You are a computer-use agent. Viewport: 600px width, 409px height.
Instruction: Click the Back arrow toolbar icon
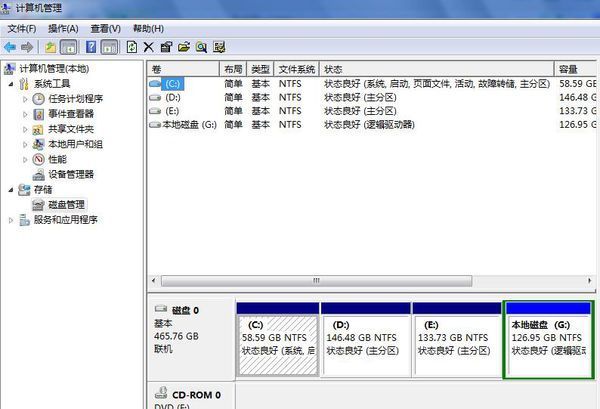click(x=10, y=47)
